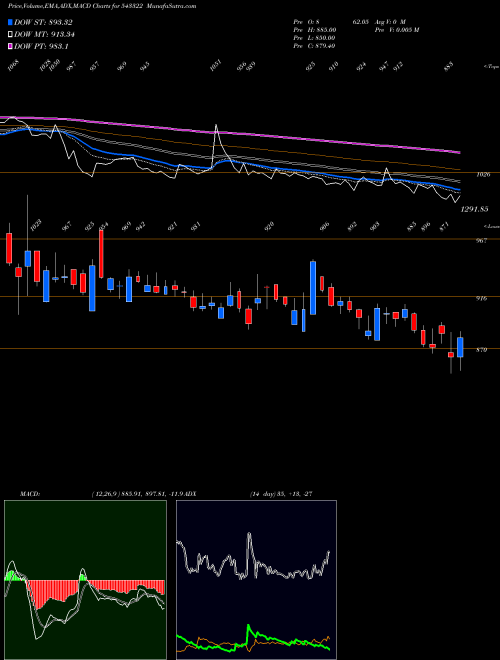Click the 920 low label mid-chart
Viewport: 500px width, 660px height.
269,226
